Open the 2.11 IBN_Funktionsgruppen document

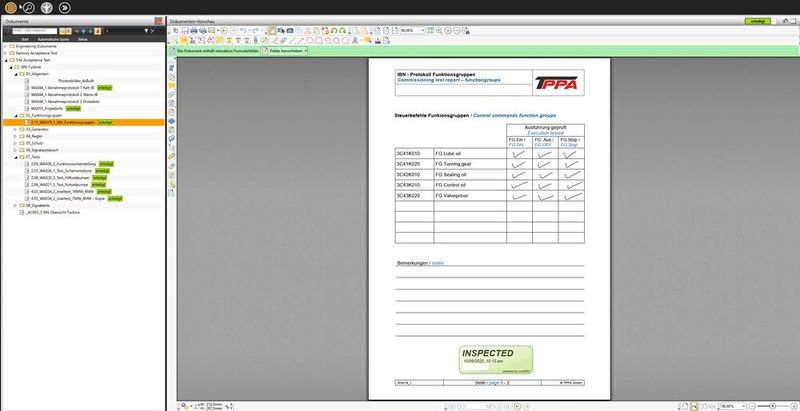click(63, 122)
